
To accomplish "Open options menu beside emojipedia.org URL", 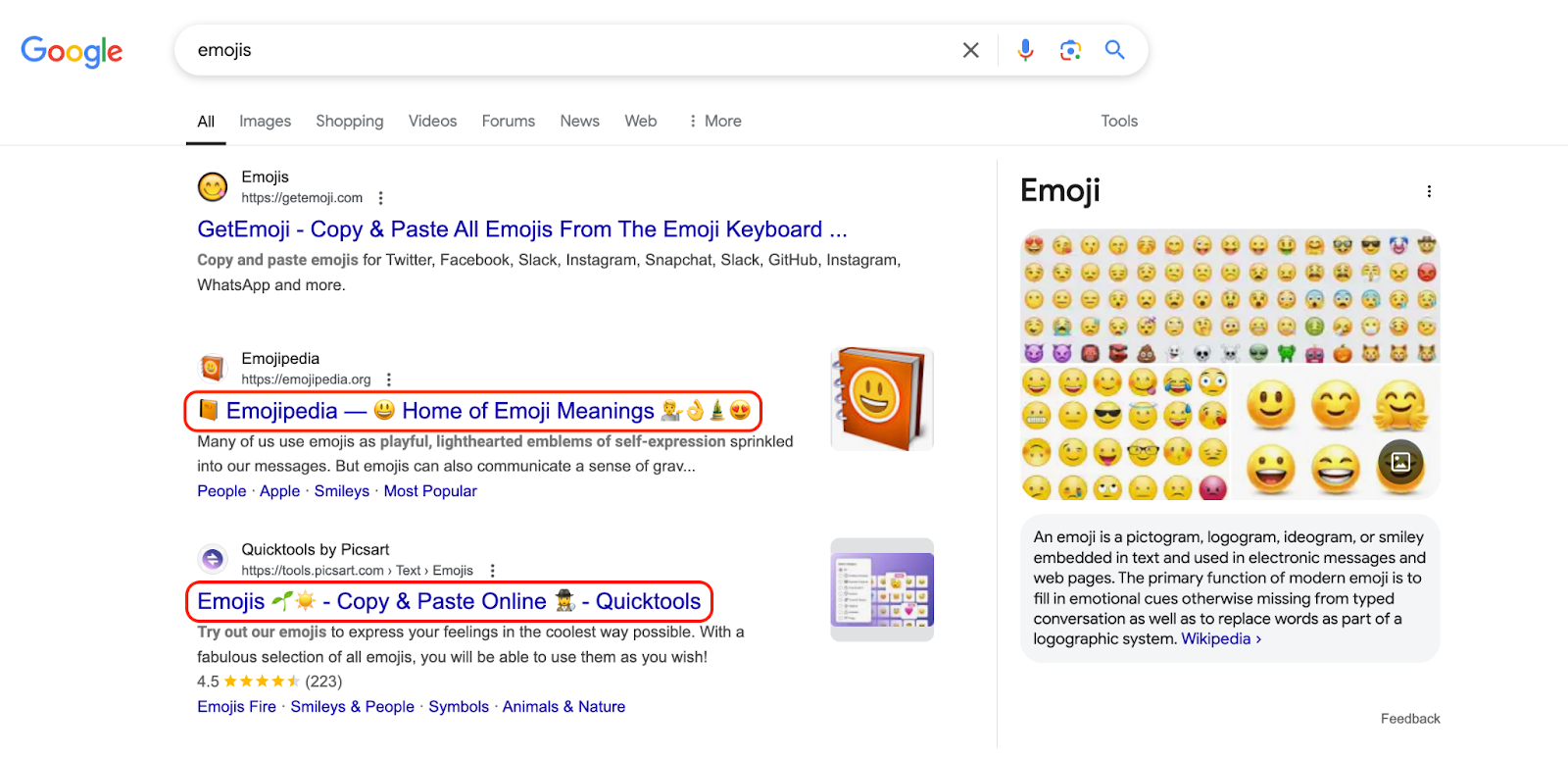I will 389,379.
